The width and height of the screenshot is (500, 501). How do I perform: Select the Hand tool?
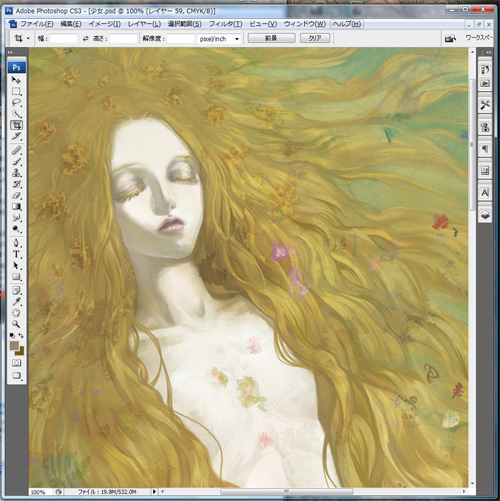(16, 313)
